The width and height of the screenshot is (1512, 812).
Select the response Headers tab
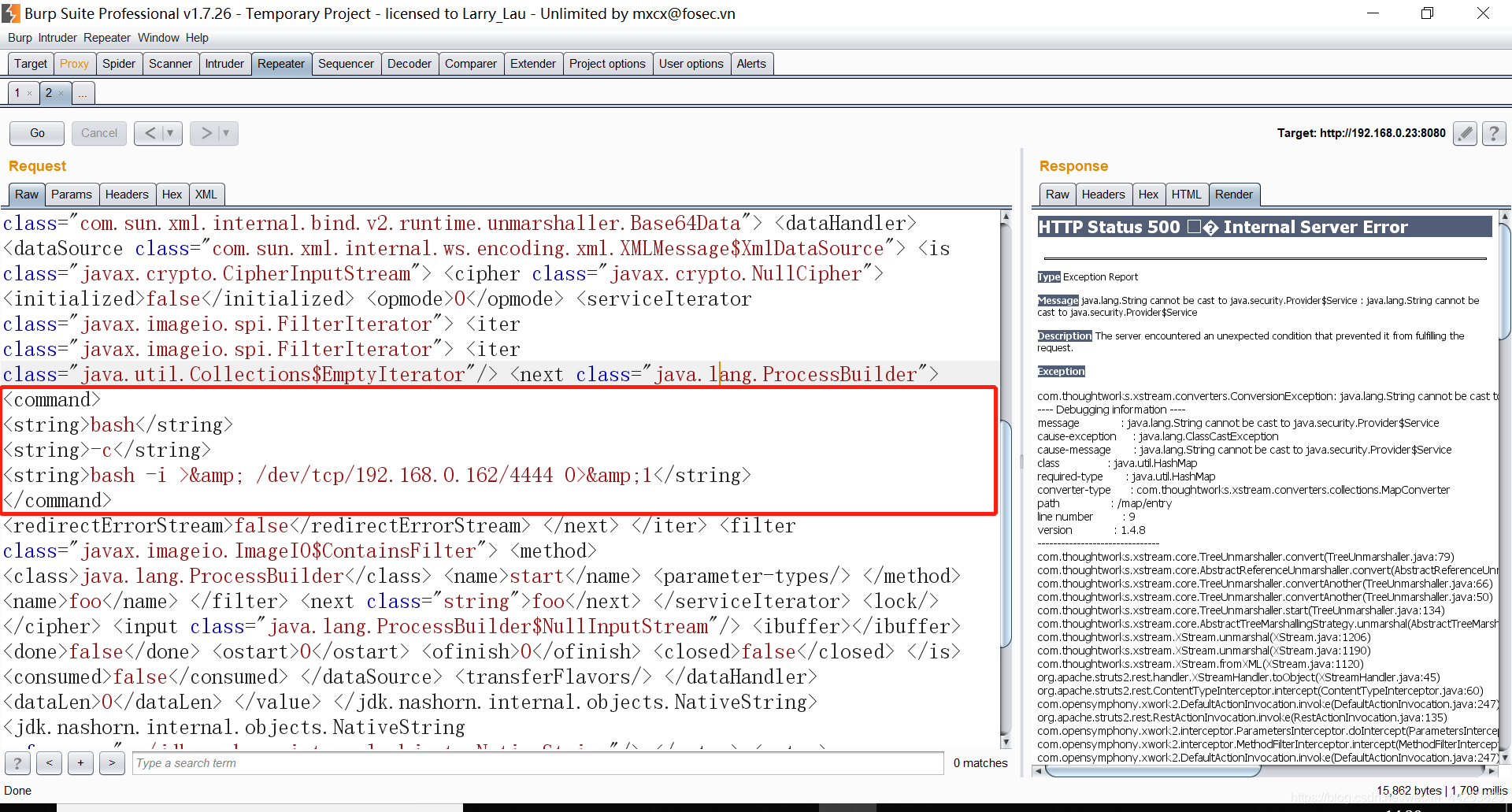[x=1103, y=195]
